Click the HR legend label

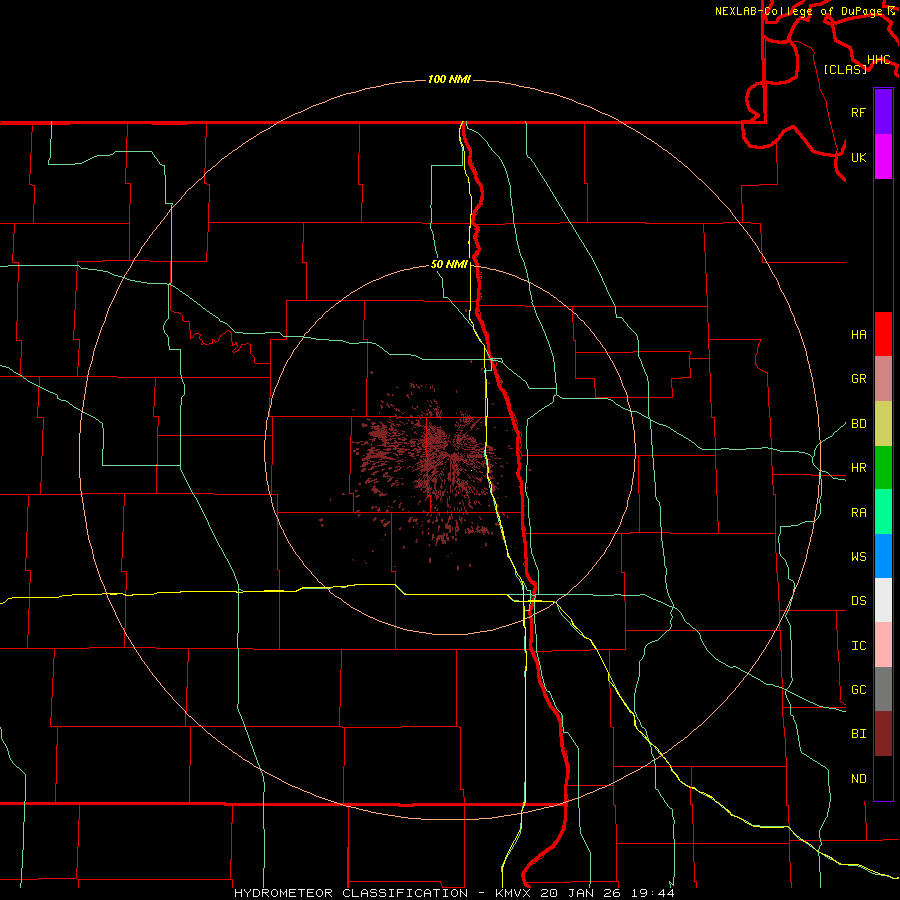click(858, 468)
